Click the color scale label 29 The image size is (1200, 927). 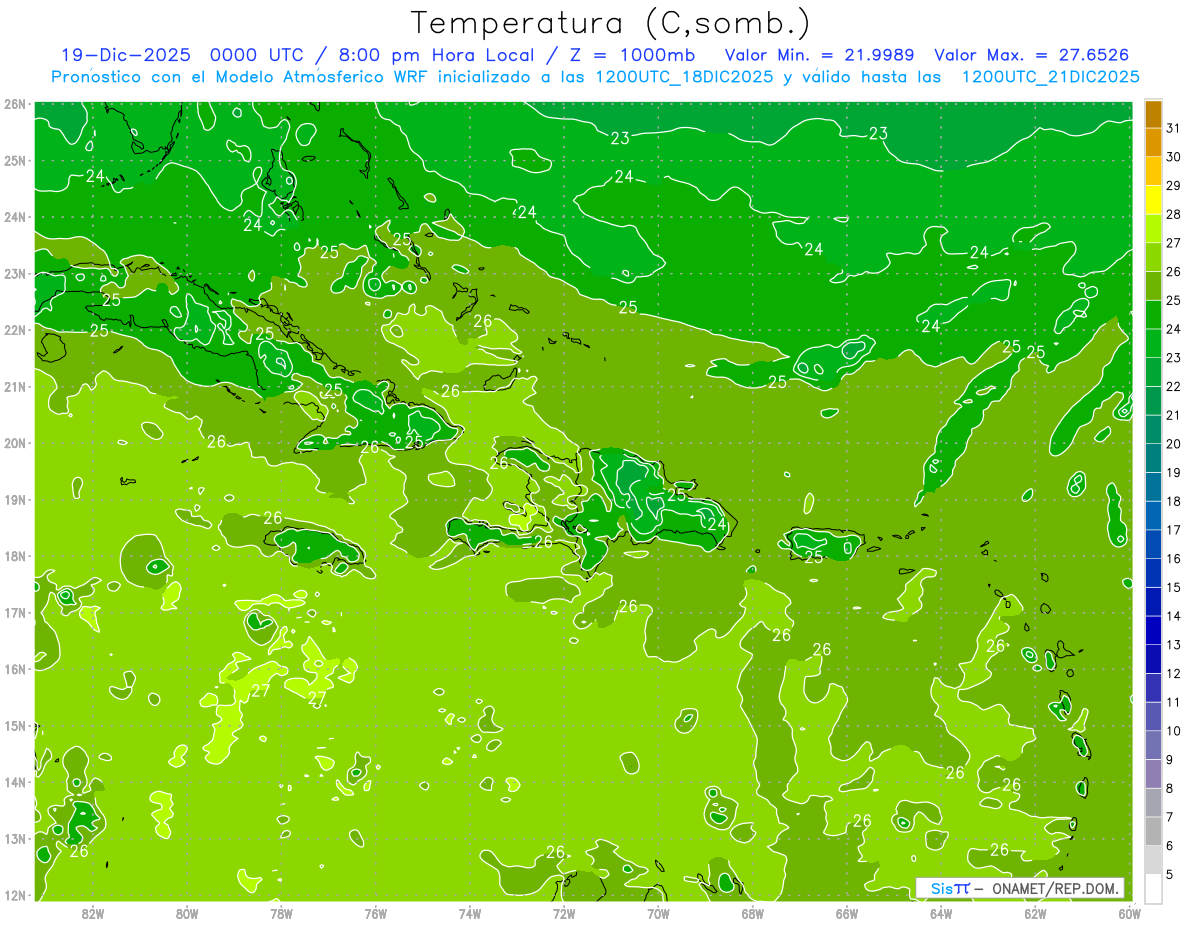(1174, 186)
